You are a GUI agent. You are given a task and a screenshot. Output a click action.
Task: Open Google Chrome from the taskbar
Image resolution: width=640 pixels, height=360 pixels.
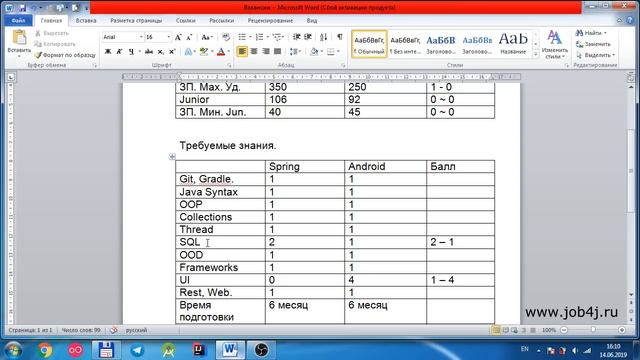tap(45, 350)
